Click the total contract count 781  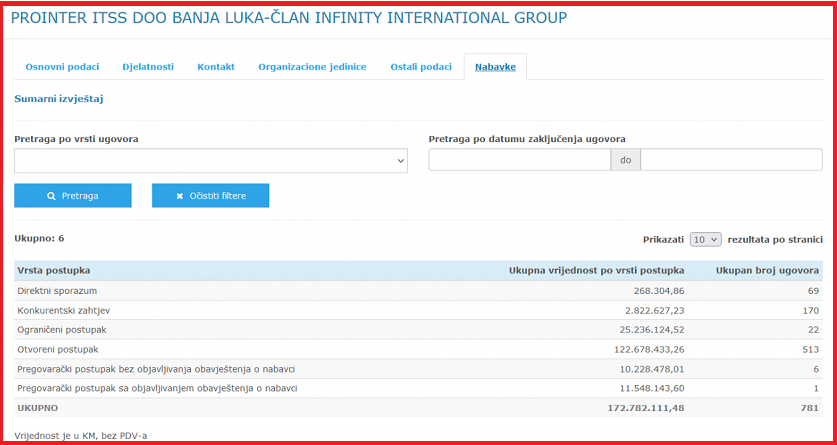(x=810, y=408)
